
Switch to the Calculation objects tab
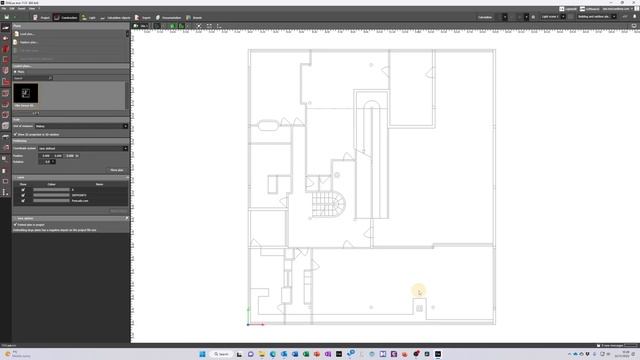click(x=115, y=18)
